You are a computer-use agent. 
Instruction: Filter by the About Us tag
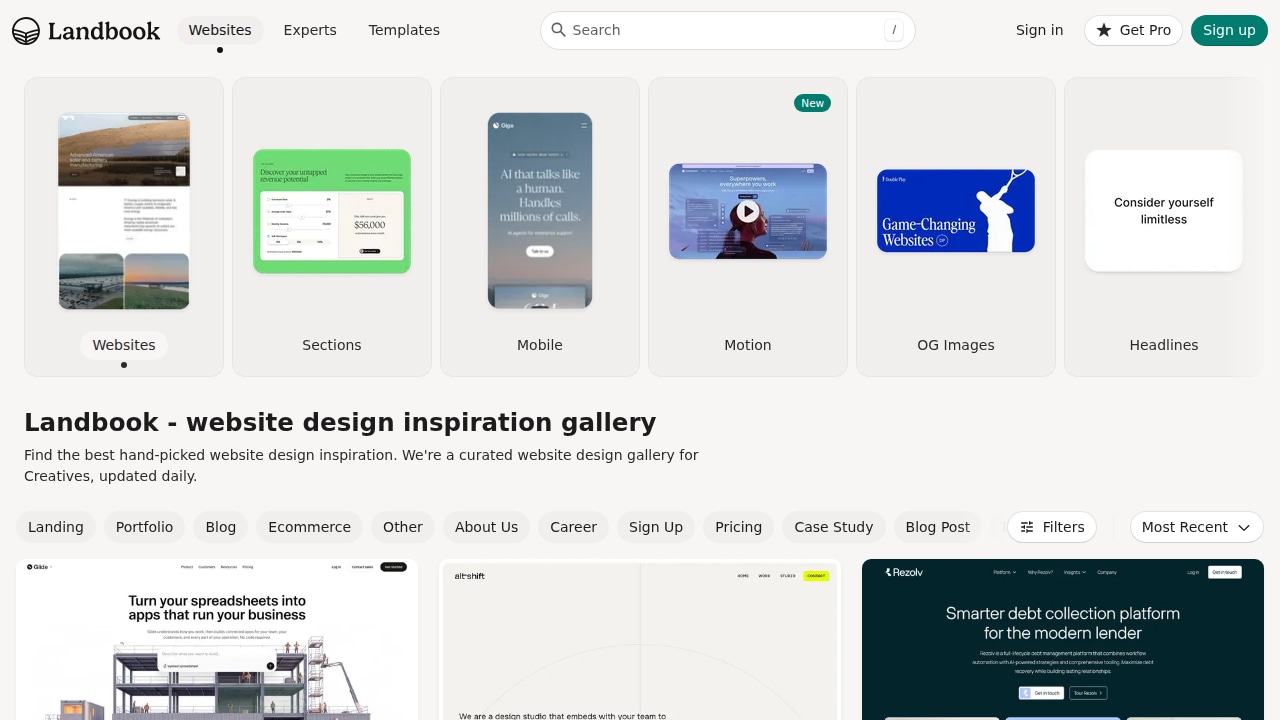pyautogui.click(x=487, y=527)
